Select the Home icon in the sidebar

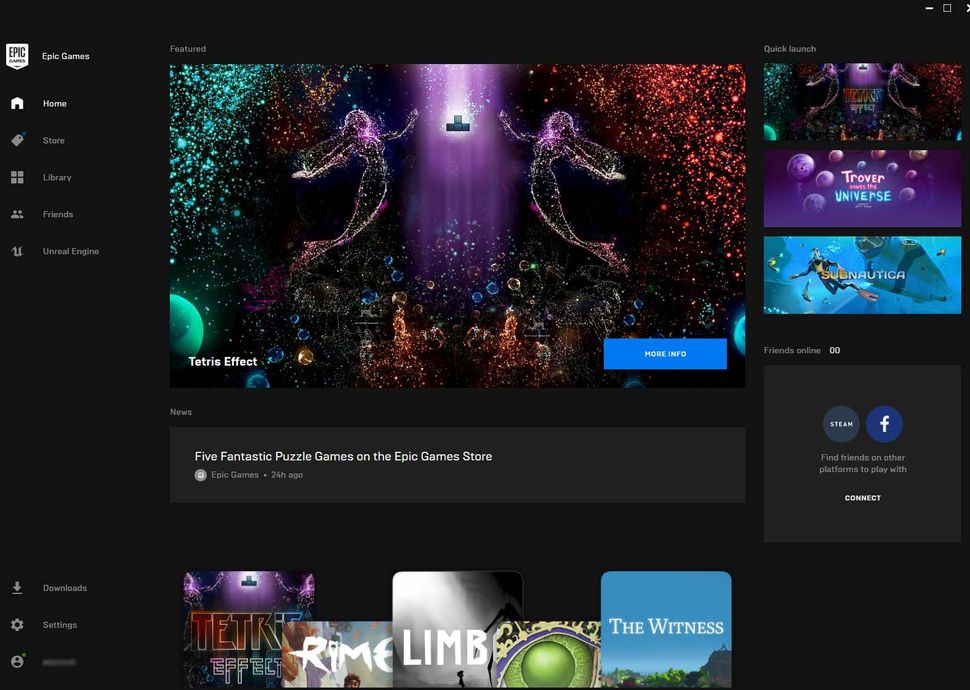click(17, 103)
